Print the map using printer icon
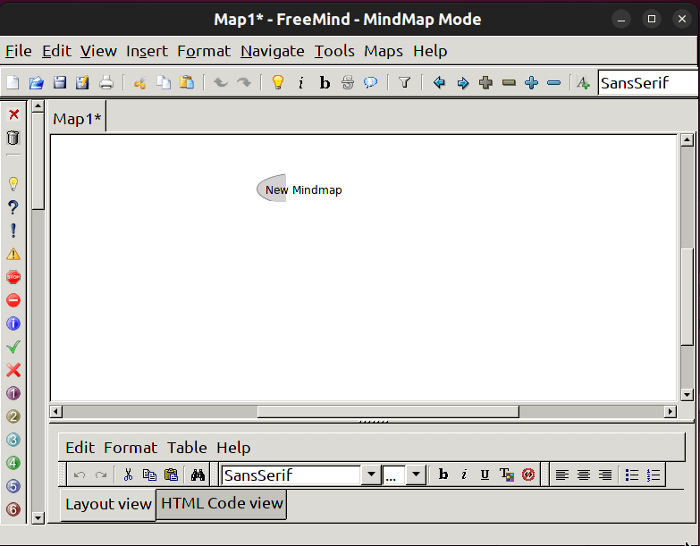 tap(106, 83)
